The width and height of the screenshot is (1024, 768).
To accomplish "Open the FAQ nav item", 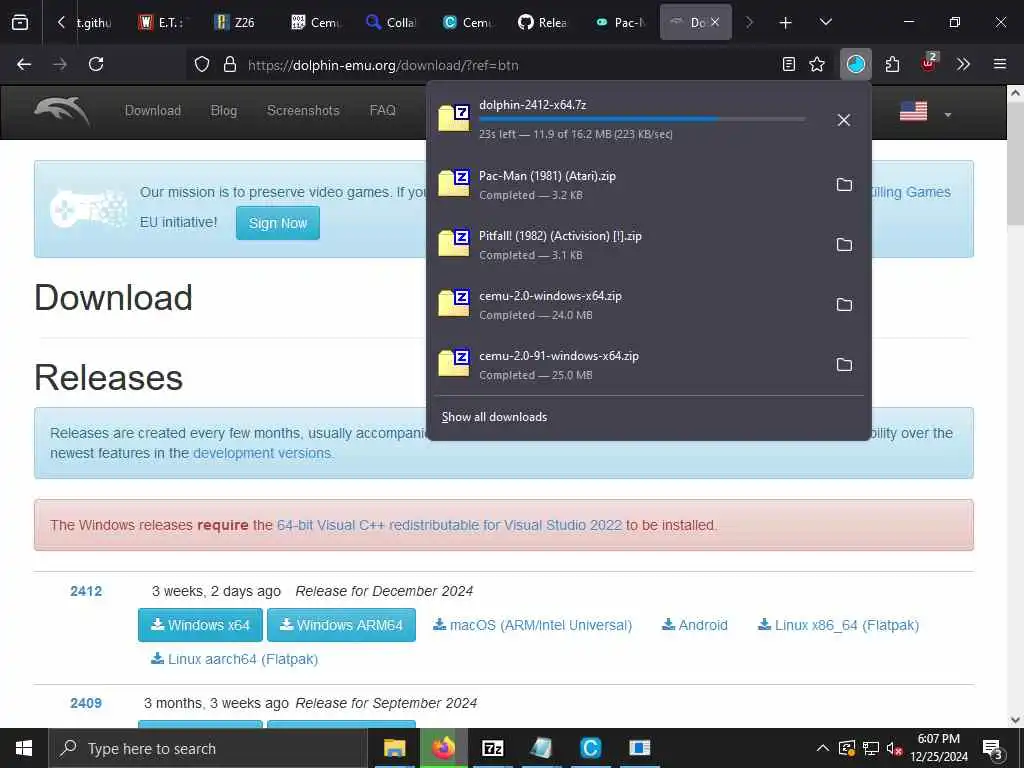I will 383,110.
